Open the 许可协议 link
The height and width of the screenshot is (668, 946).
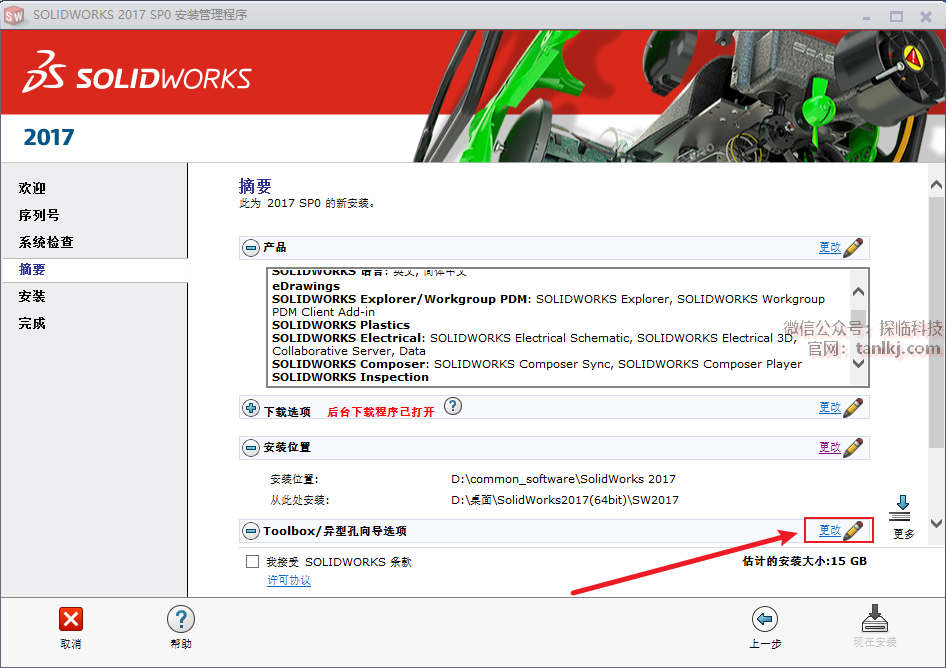[288, 581]
